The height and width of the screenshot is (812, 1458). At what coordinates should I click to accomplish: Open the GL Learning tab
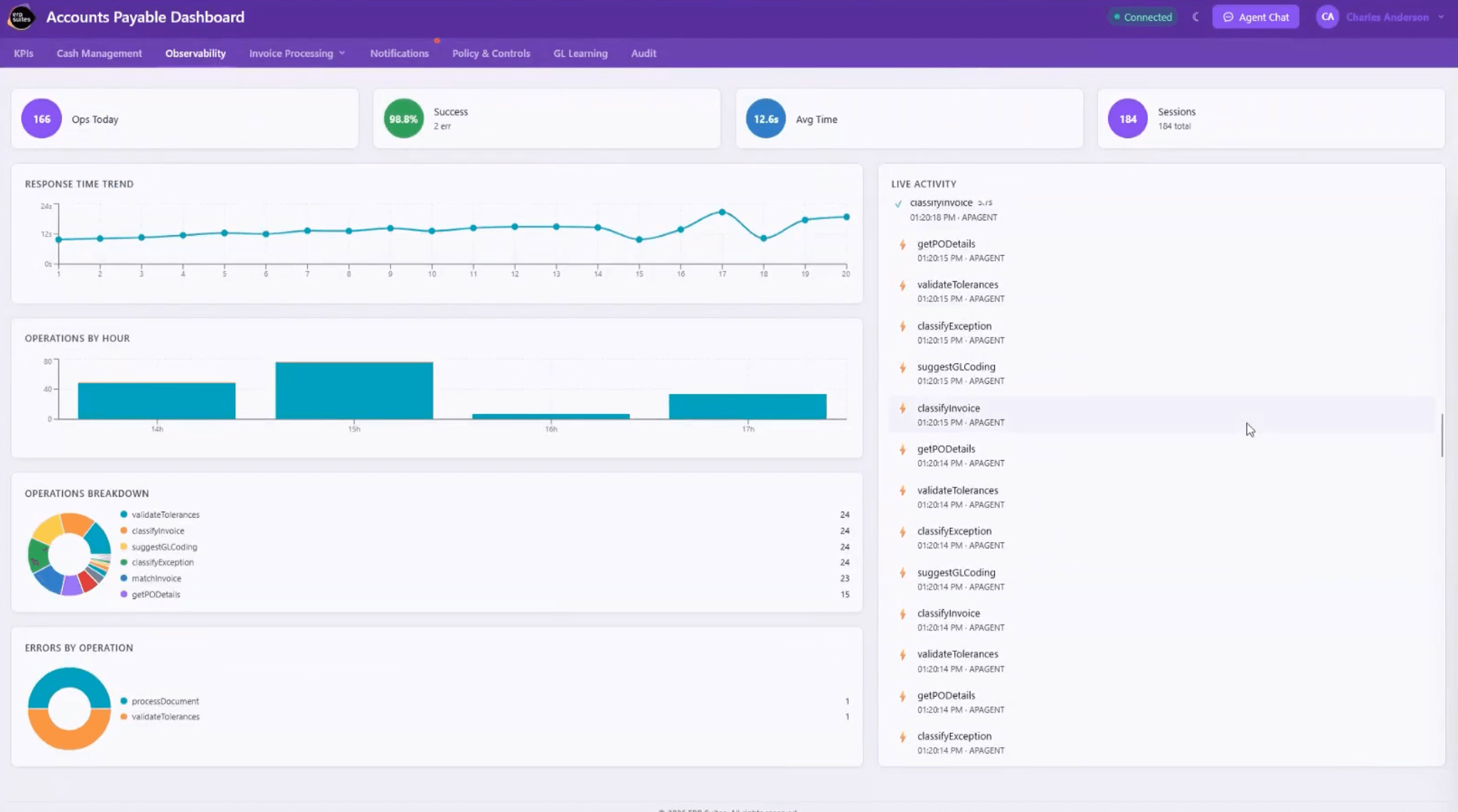click(580, 53)
